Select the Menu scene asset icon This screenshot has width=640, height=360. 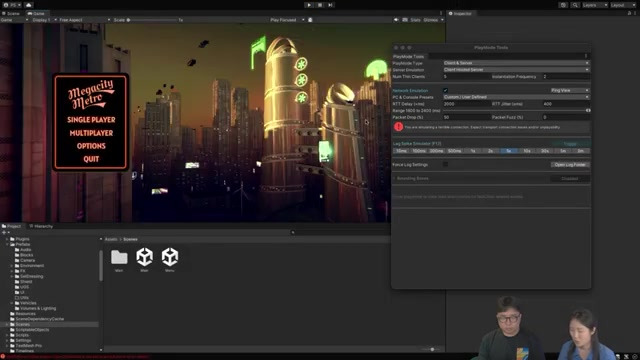pyautogui.click(x=170, y=257)
